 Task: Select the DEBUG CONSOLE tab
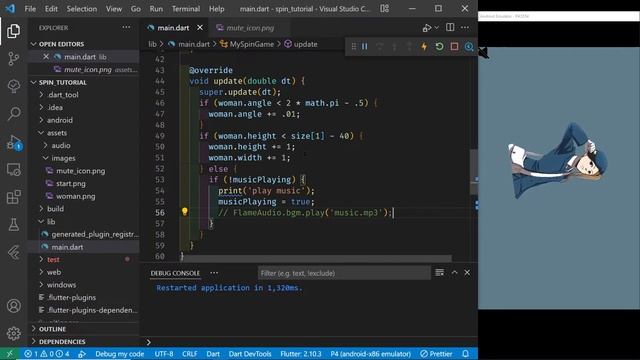coord(175,273)
